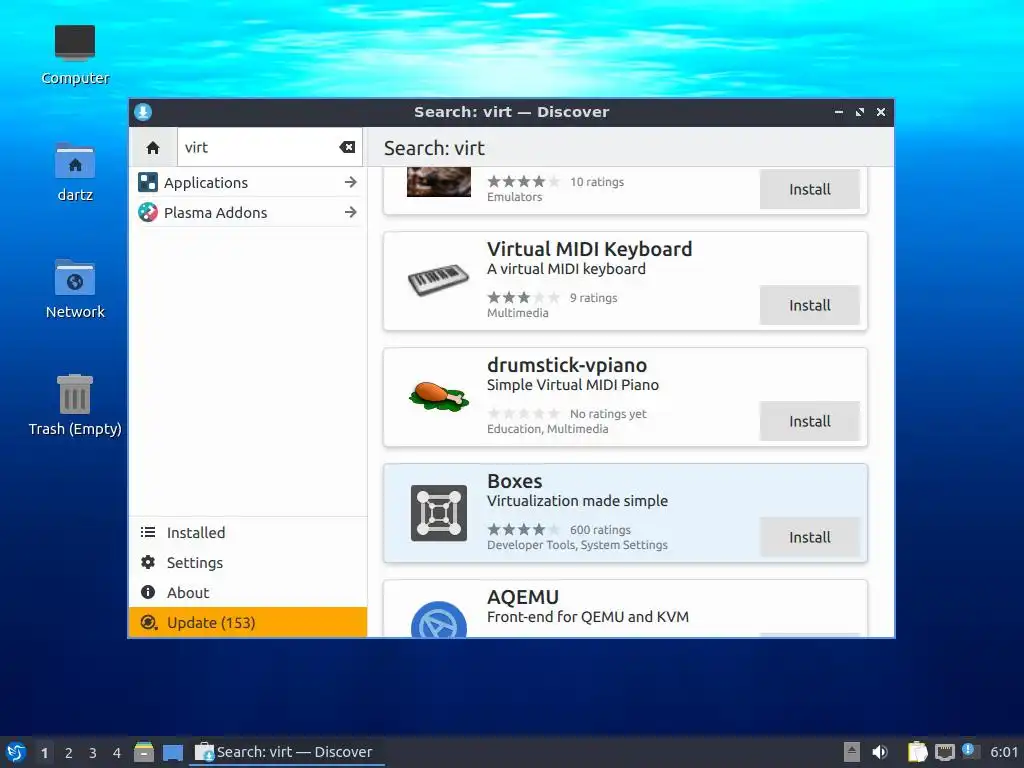Open the About page
Viewport: 1024px width, 768px height.
pos(248,592)
